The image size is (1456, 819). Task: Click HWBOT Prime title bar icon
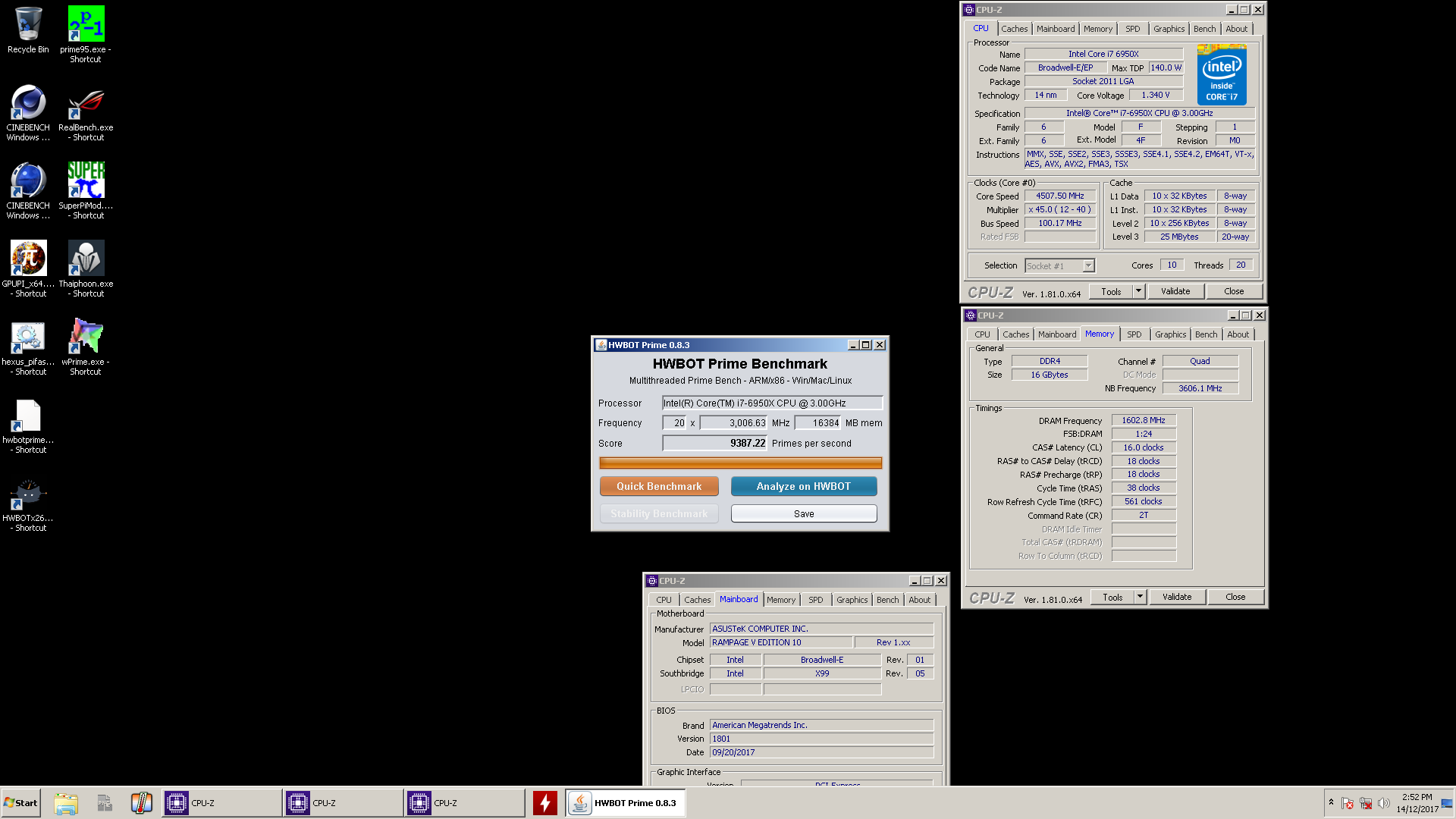click(601, 345)
